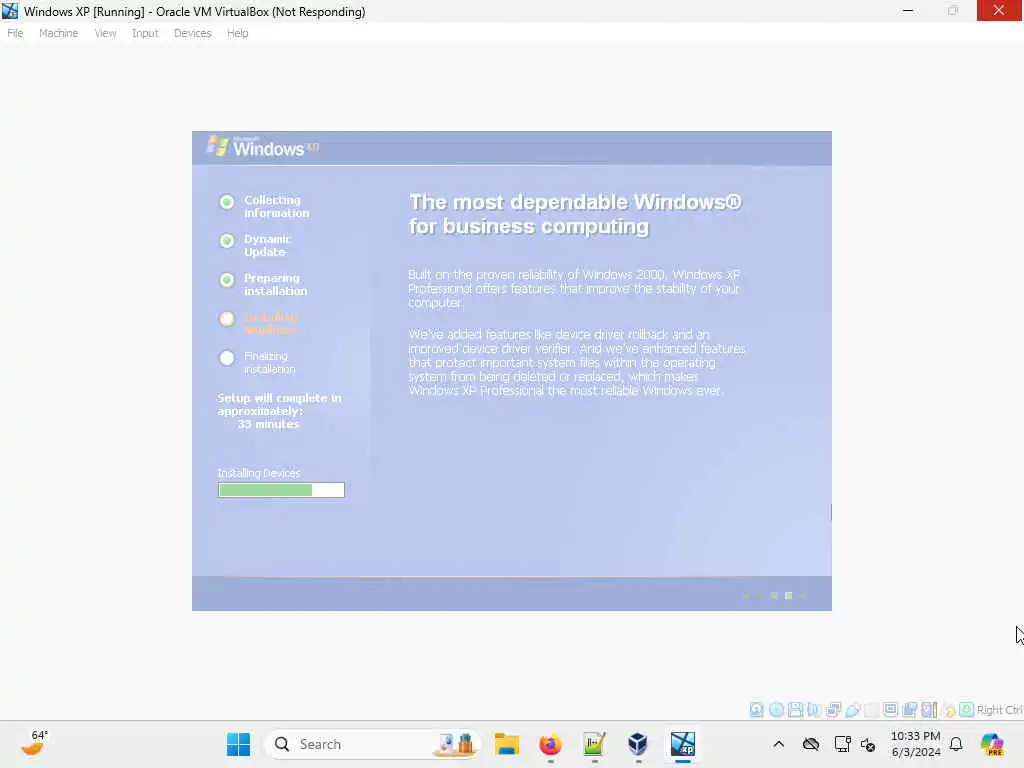Image resolution: width=1024 pixels, height=768 pixels.
Task: Open the Machine menu
Action: coord(58,33)
